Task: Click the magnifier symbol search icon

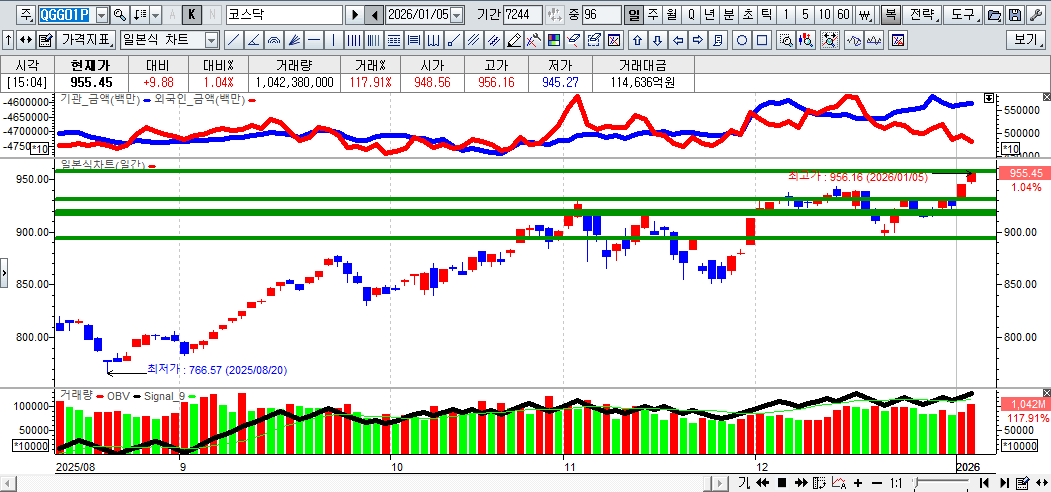Action: coord(120,15)
